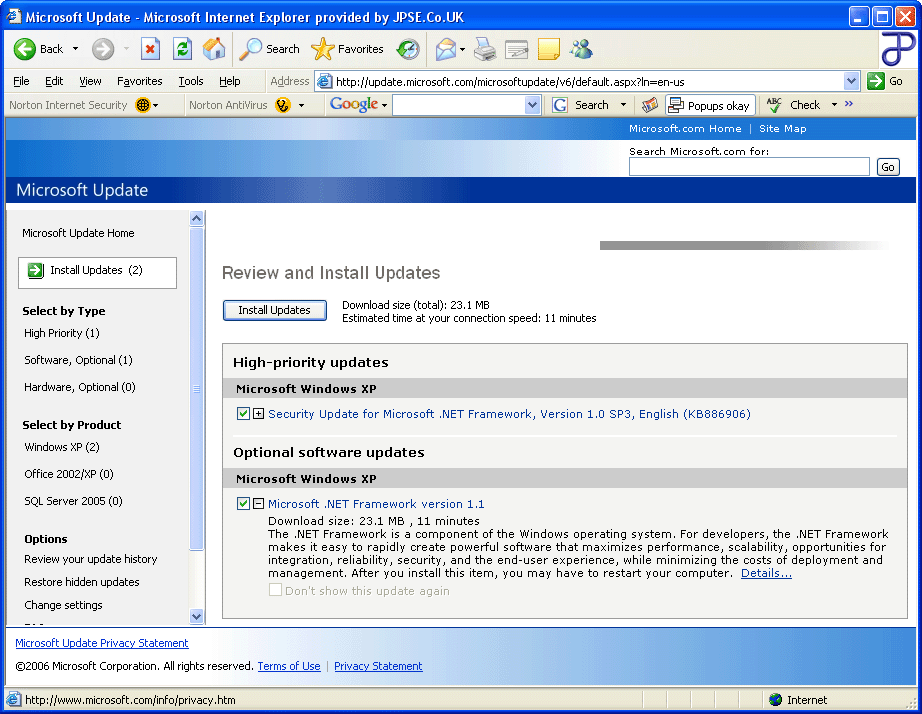The image size is (922, 714).
Task: Select Windows XP (2) product filter
Action: point(62,447)
